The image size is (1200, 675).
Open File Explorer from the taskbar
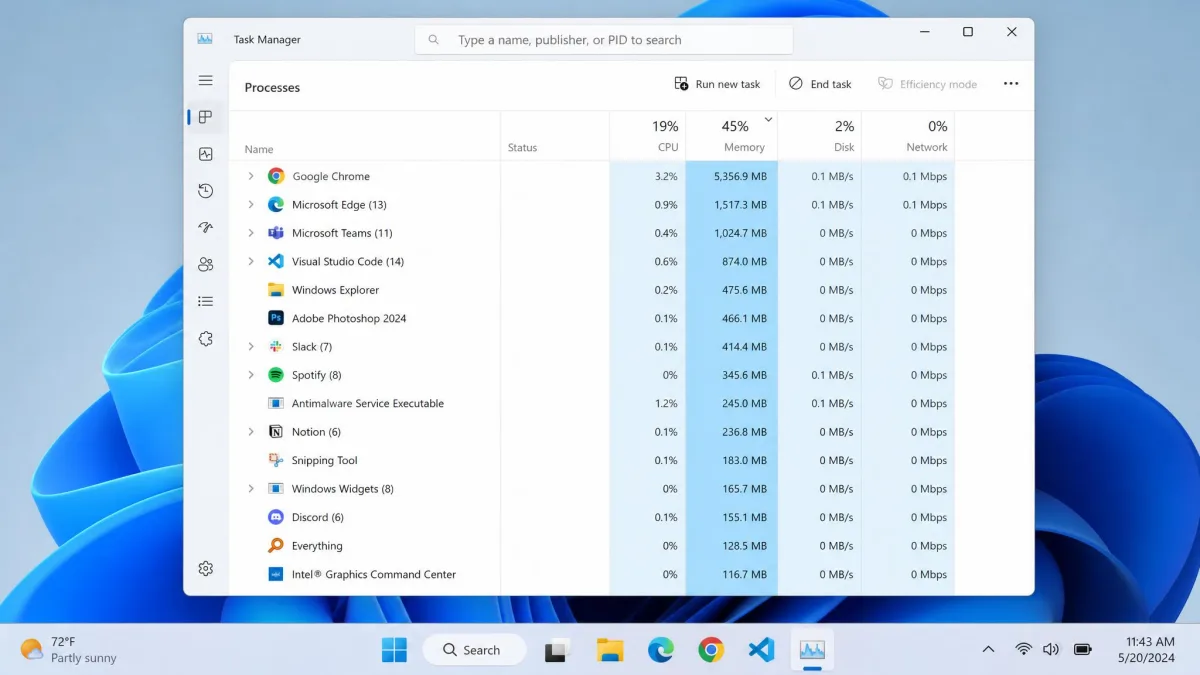tap(610, 650)
